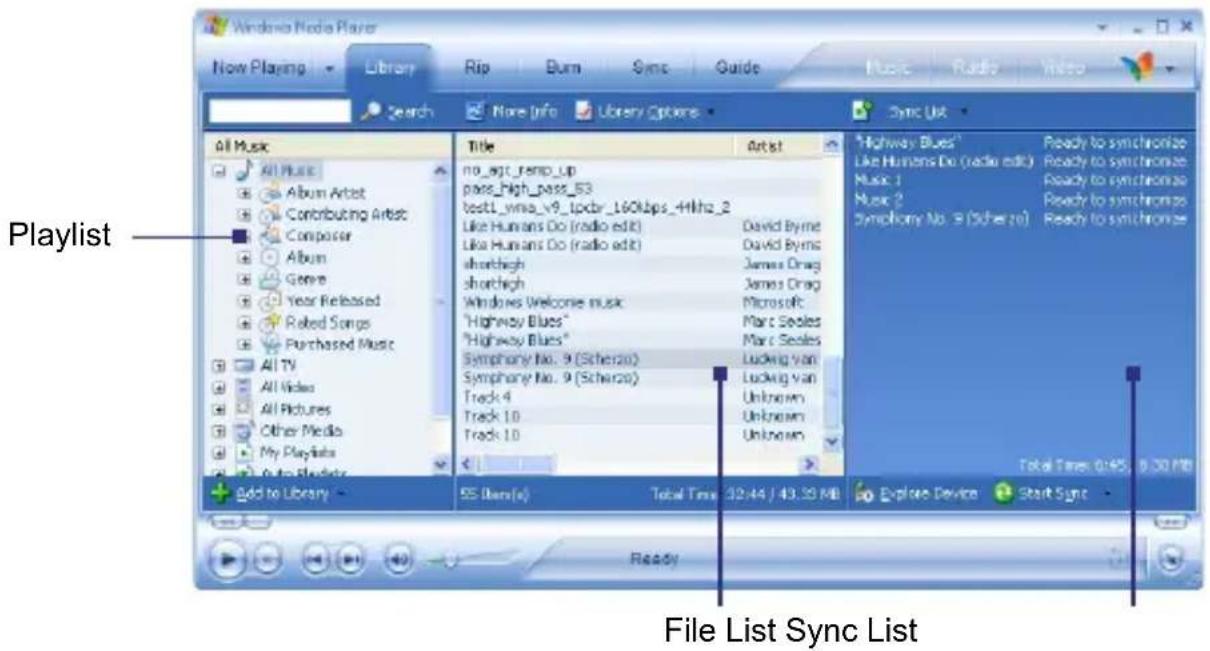The width and height of the screenshot is (1210, 651).
Task: Click the Rated Songs star icon
Action: tap(271, 323)
